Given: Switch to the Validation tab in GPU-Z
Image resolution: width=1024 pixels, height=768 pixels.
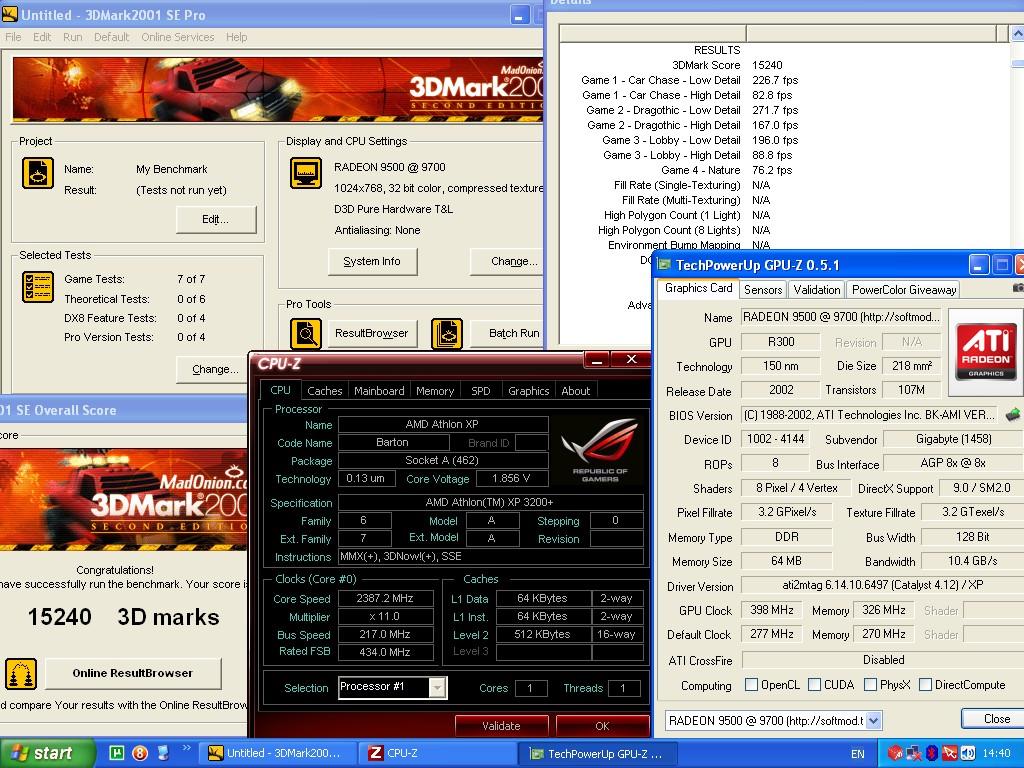Looking at the screenshot, I should (816, 289).
